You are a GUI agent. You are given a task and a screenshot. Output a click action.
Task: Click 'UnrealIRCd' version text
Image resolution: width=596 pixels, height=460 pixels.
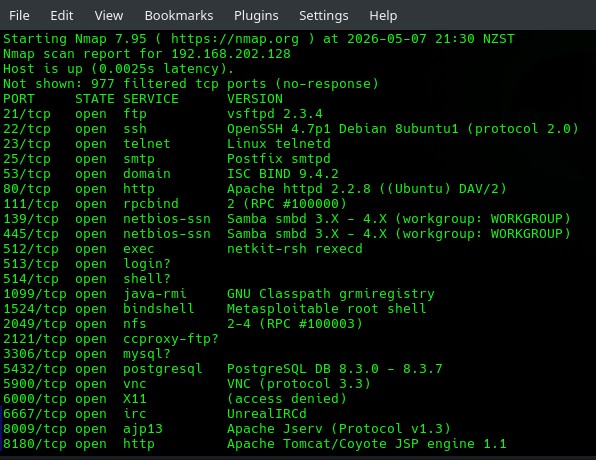tap(267, 414)
